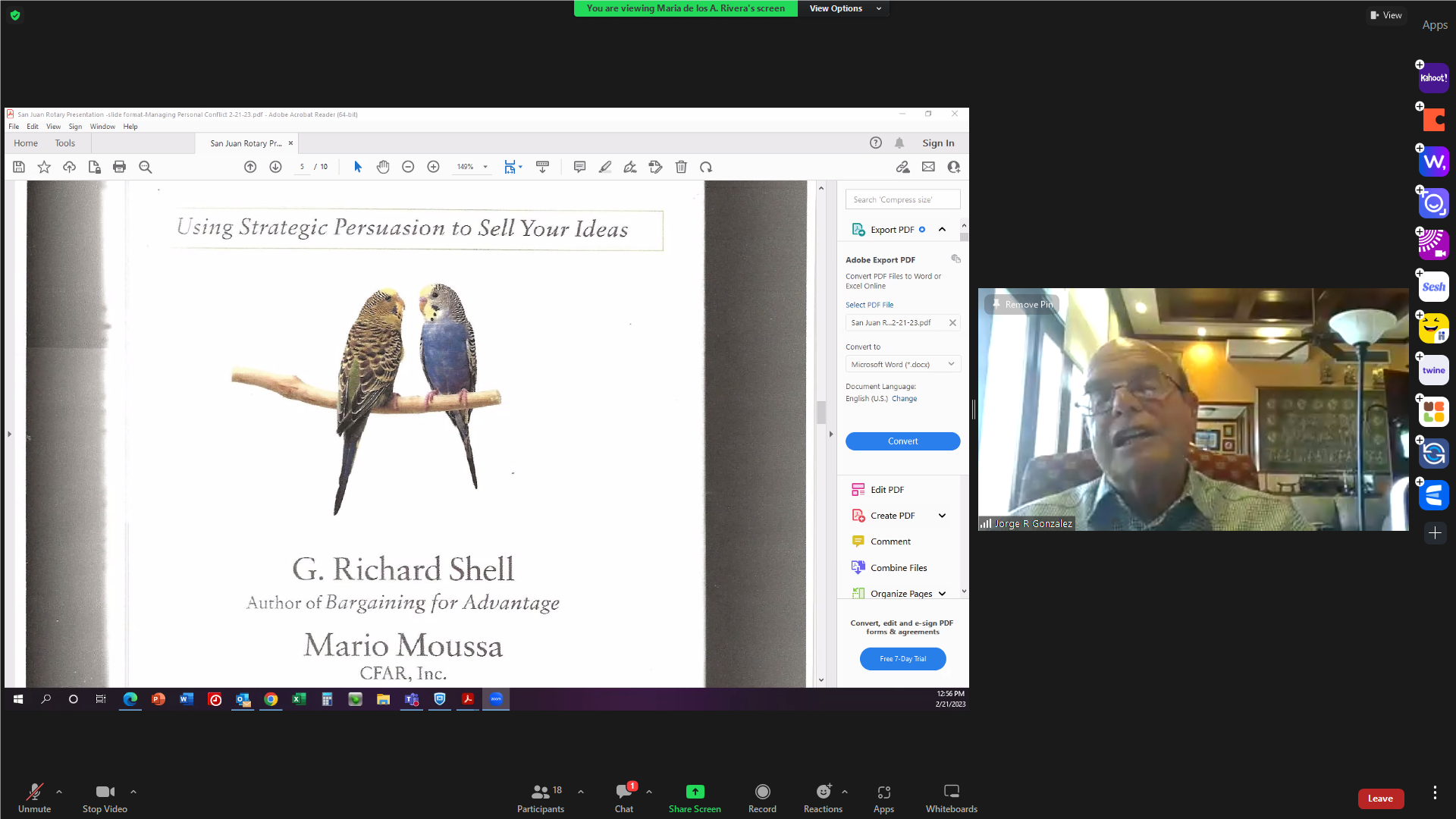
Task: Zoom in with the plus circle icon
Action: [433, 167]
